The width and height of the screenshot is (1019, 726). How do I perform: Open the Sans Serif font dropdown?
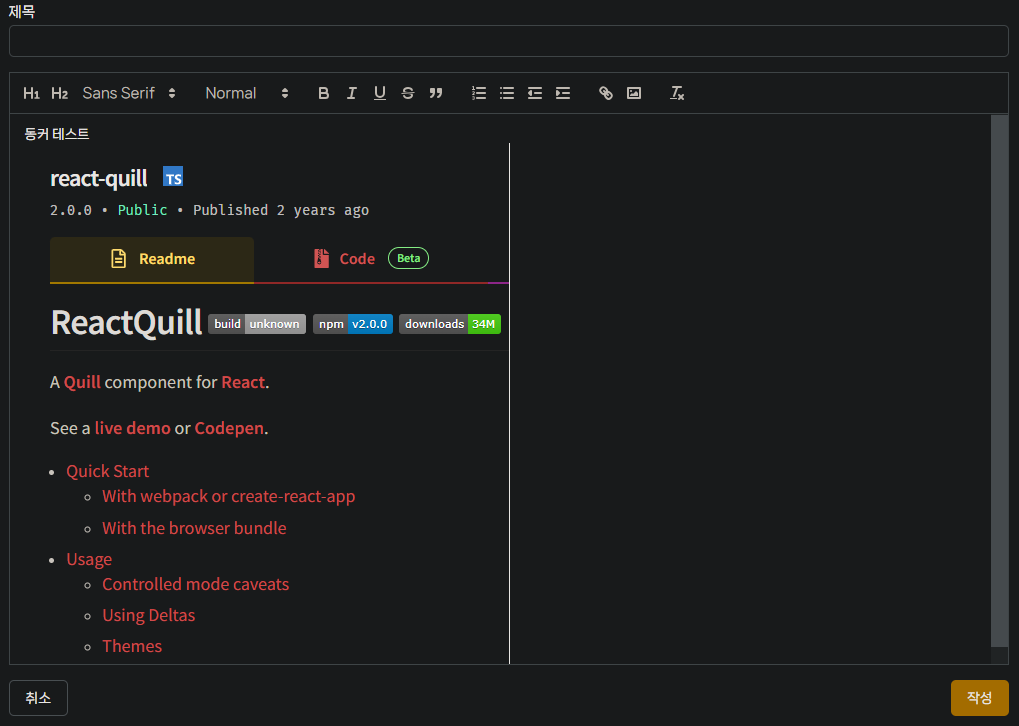pos(129,94)
